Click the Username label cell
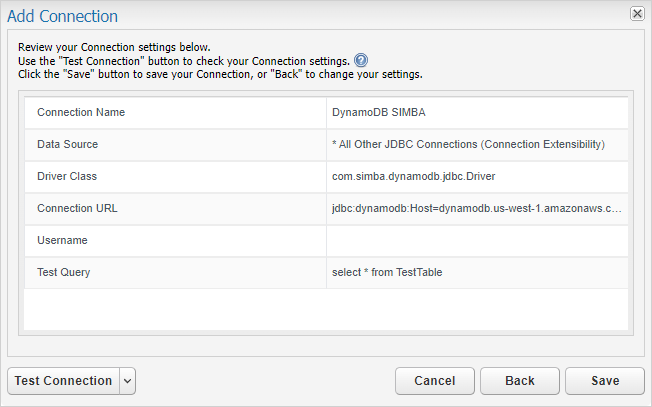The height and width of the screenshot is (407, 652). click(175, 241)
